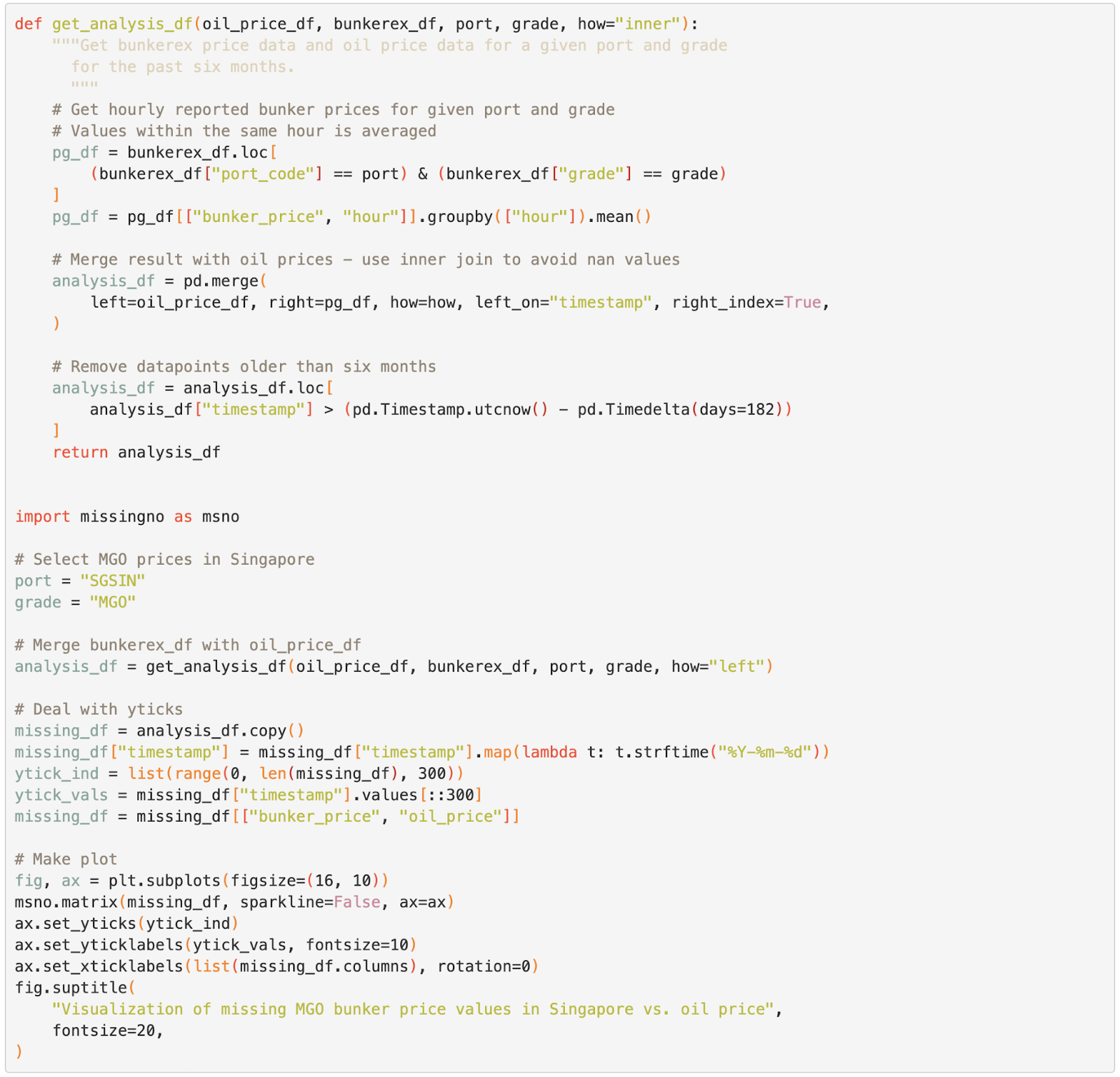Click fig.suptitle( line

tap(75, 988)
